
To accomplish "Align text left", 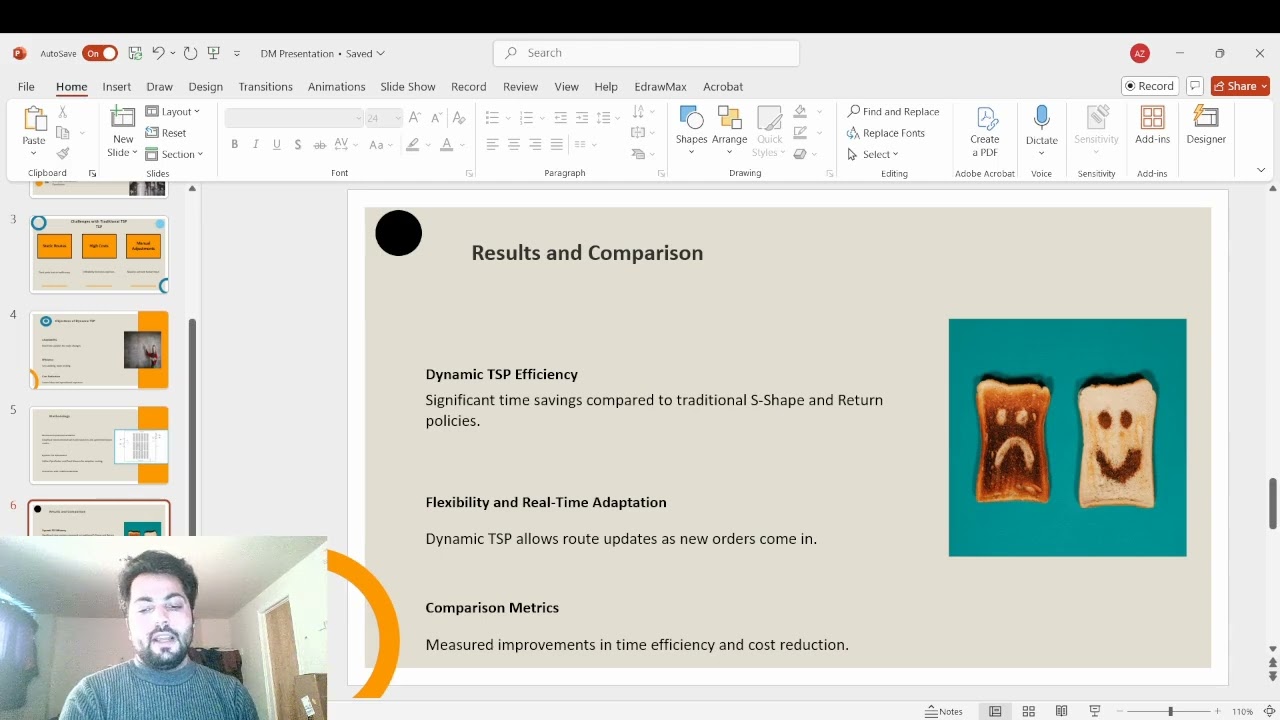I will [x=492, y=145].
